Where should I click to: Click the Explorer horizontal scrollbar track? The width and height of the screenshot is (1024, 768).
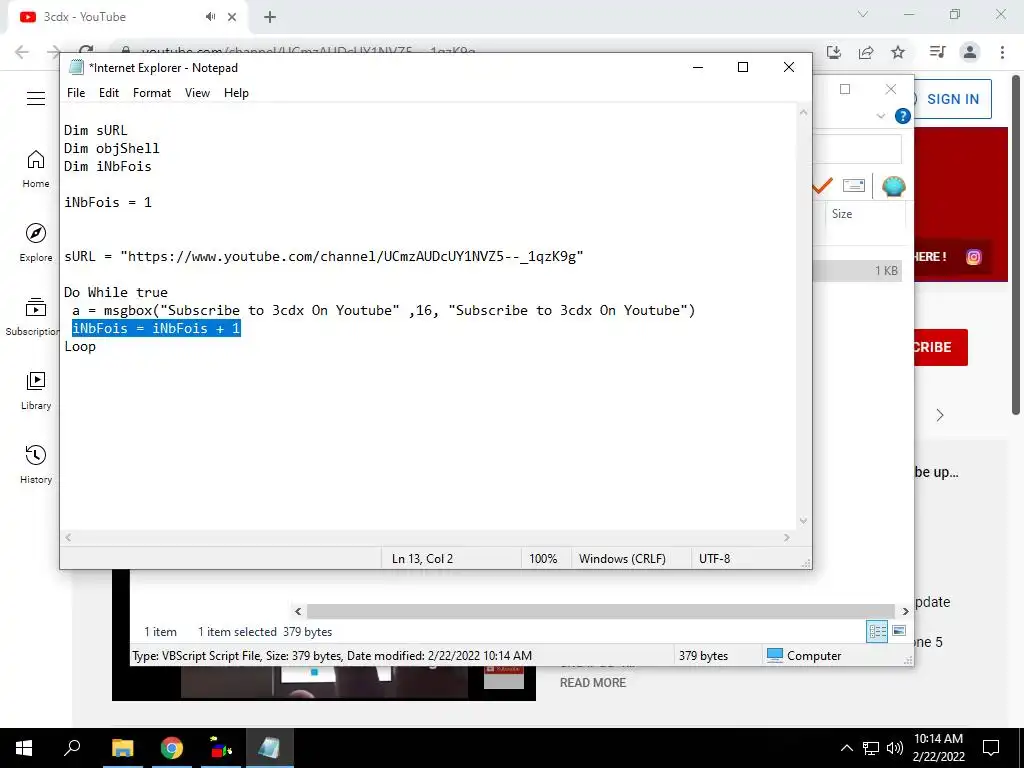click(601, 611)
